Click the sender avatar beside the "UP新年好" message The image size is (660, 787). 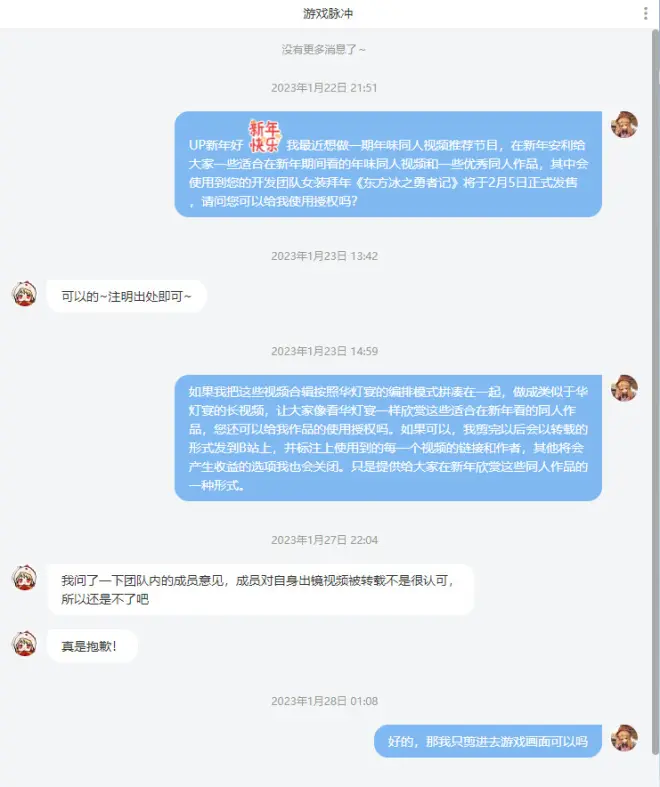[624, 124]
